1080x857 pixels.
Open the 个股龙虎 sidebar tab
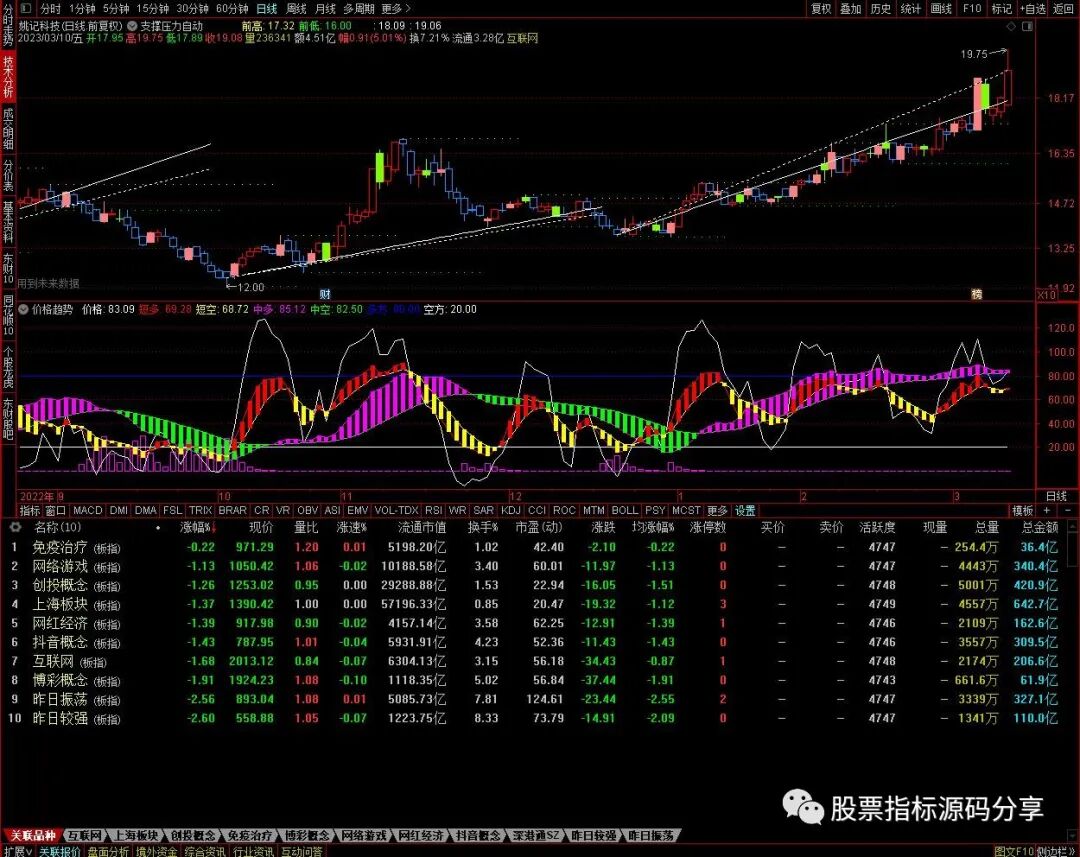(8, 369)
